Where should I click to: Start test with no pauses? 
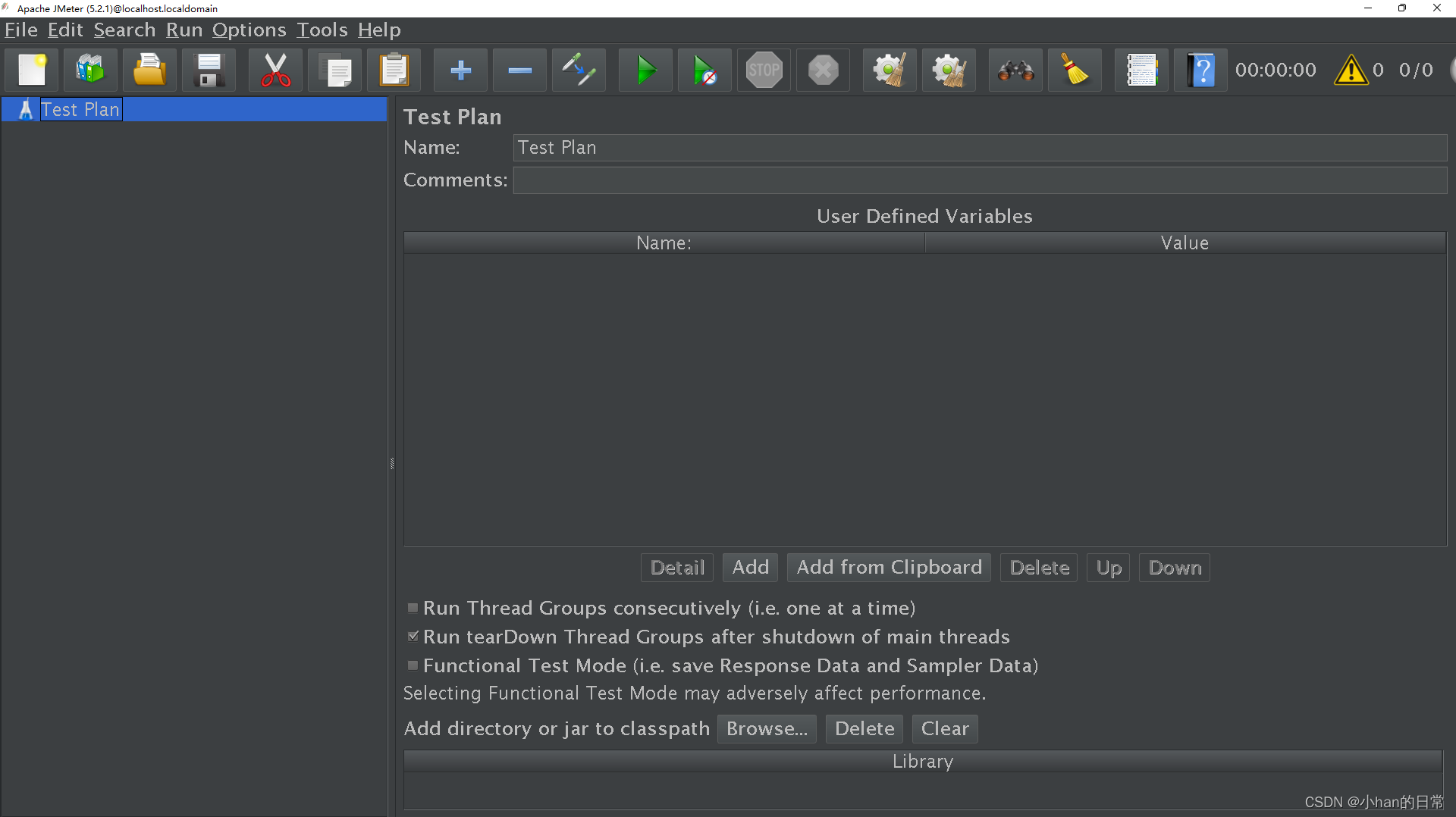(704, 70)
